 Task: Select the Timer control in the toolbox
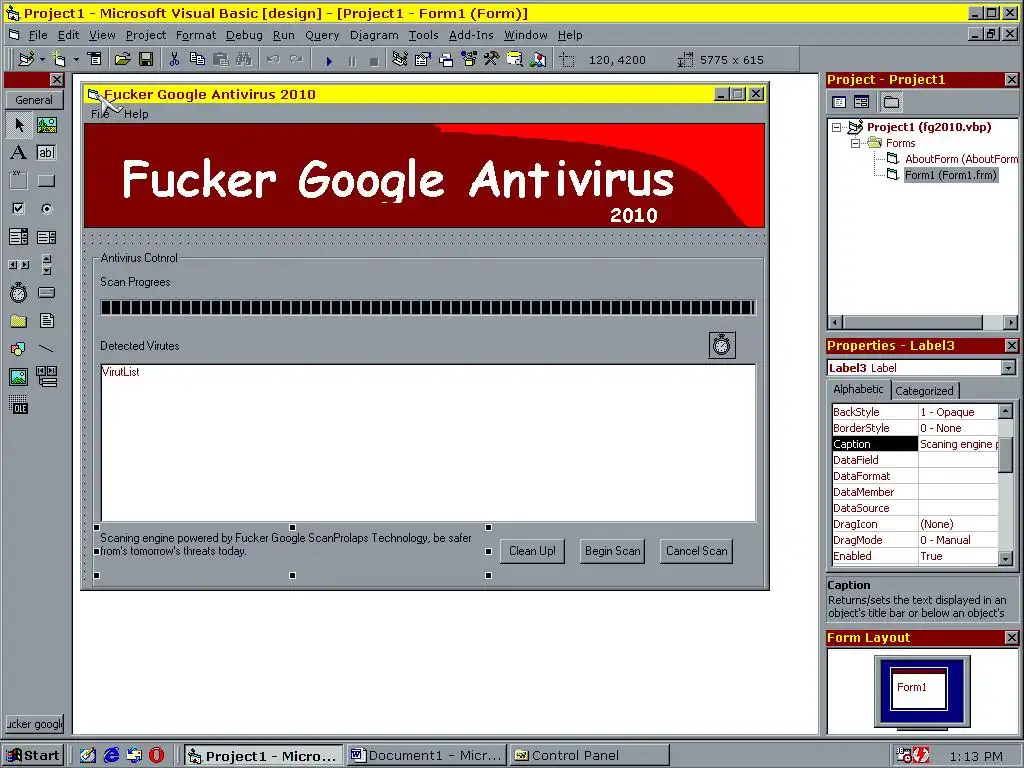coord(19,293)
